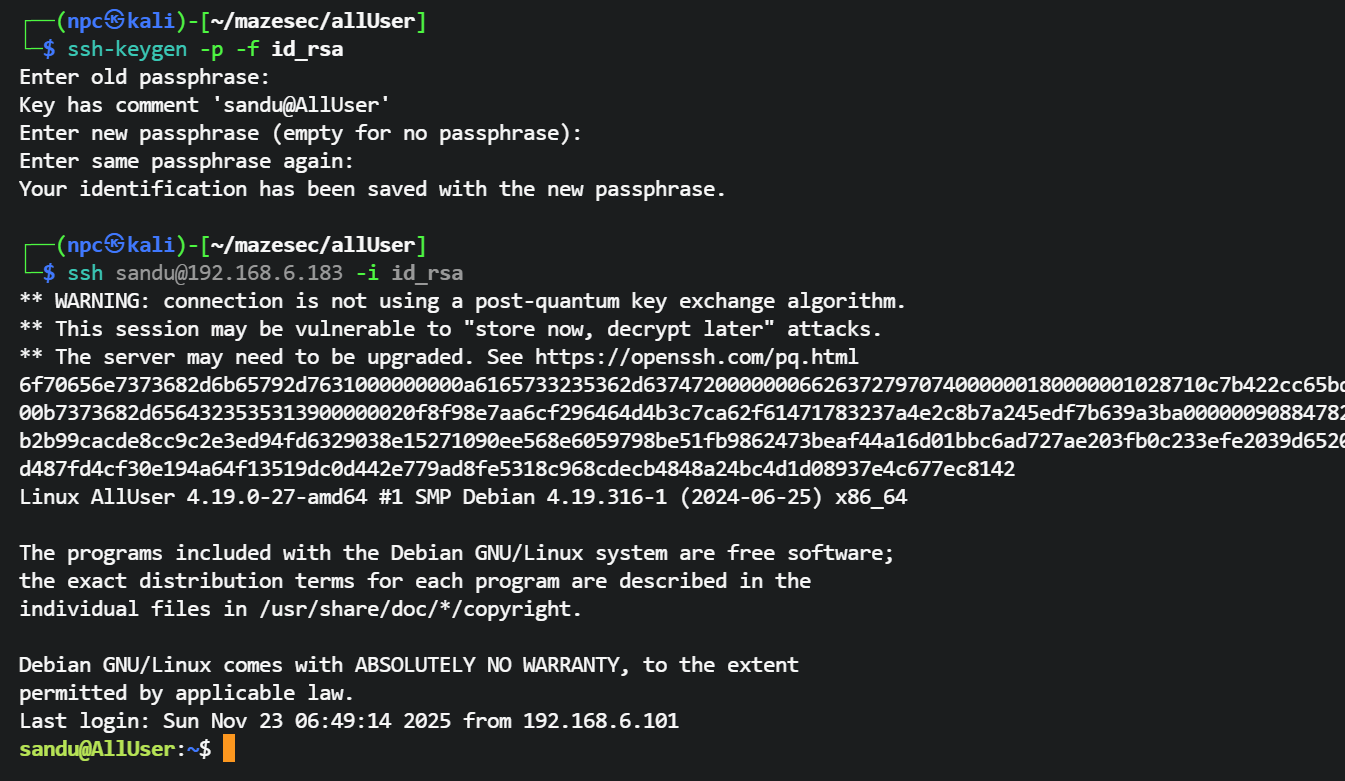The width and height of the screenshot is (1345, 781).
Task: Click the sandu@192.168.6.183 ssh target
Action: (229, 273)
